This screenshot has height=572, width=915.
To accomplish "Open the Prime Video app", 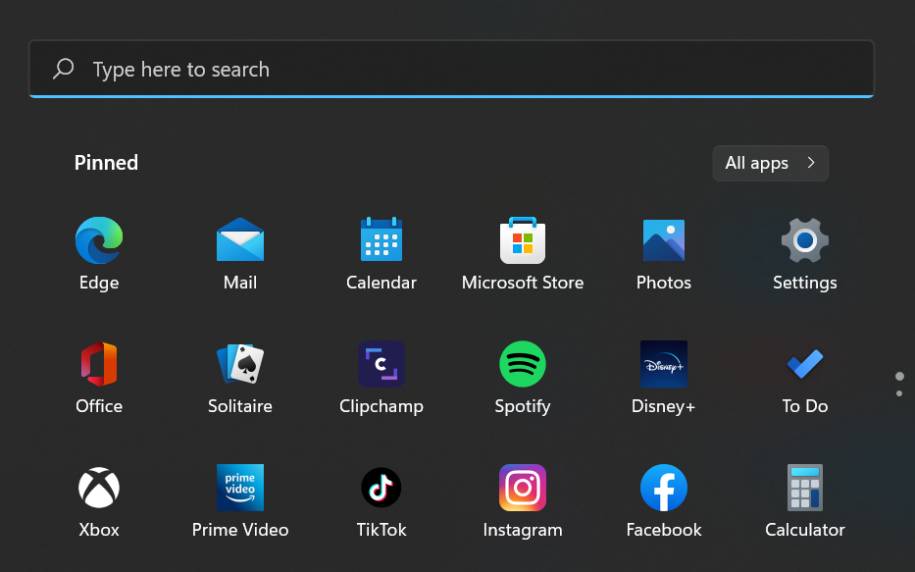I will click(240, 487).
